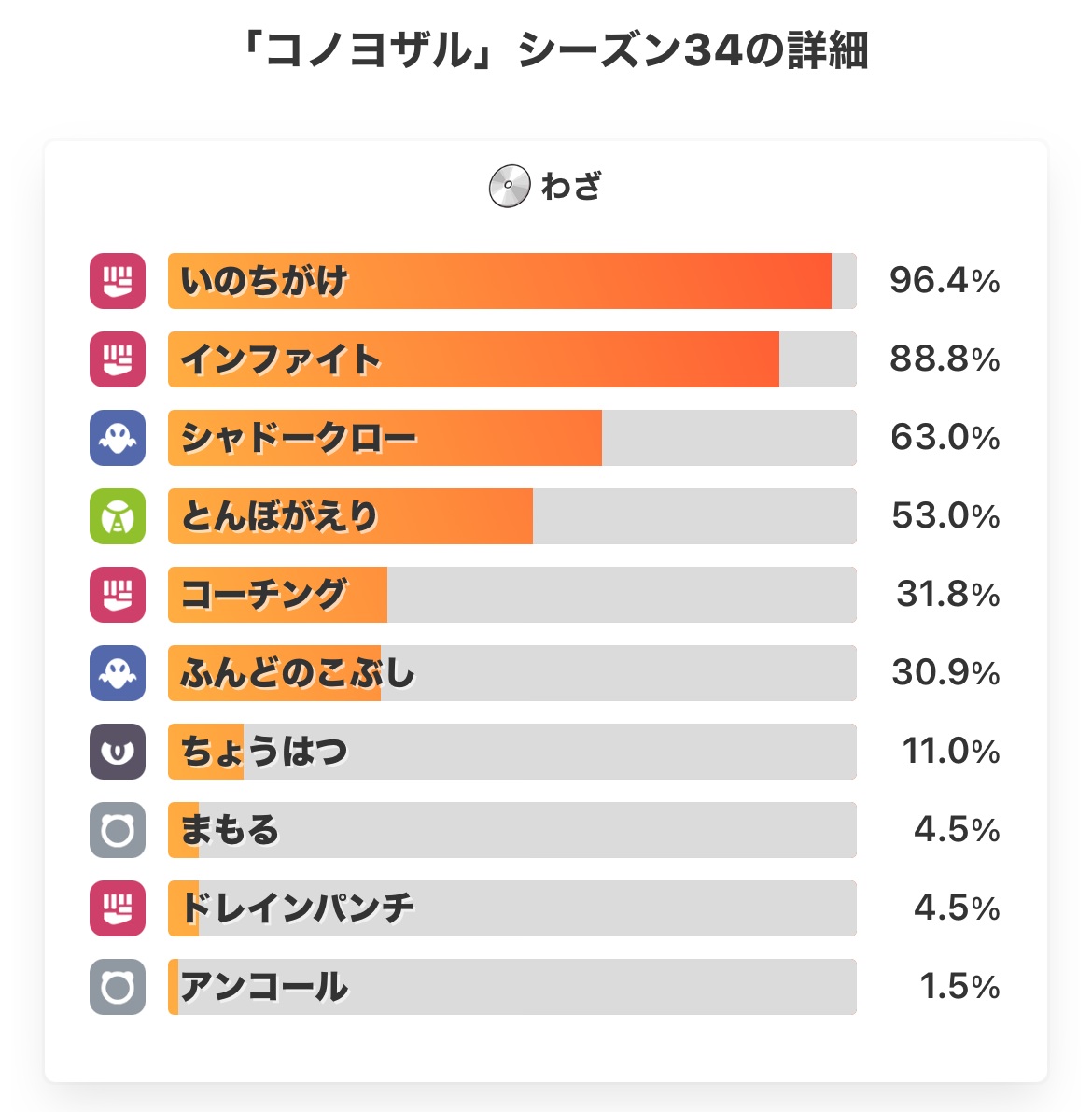Click the Bug-type icon beside とんぼがえり

(118, 516)
